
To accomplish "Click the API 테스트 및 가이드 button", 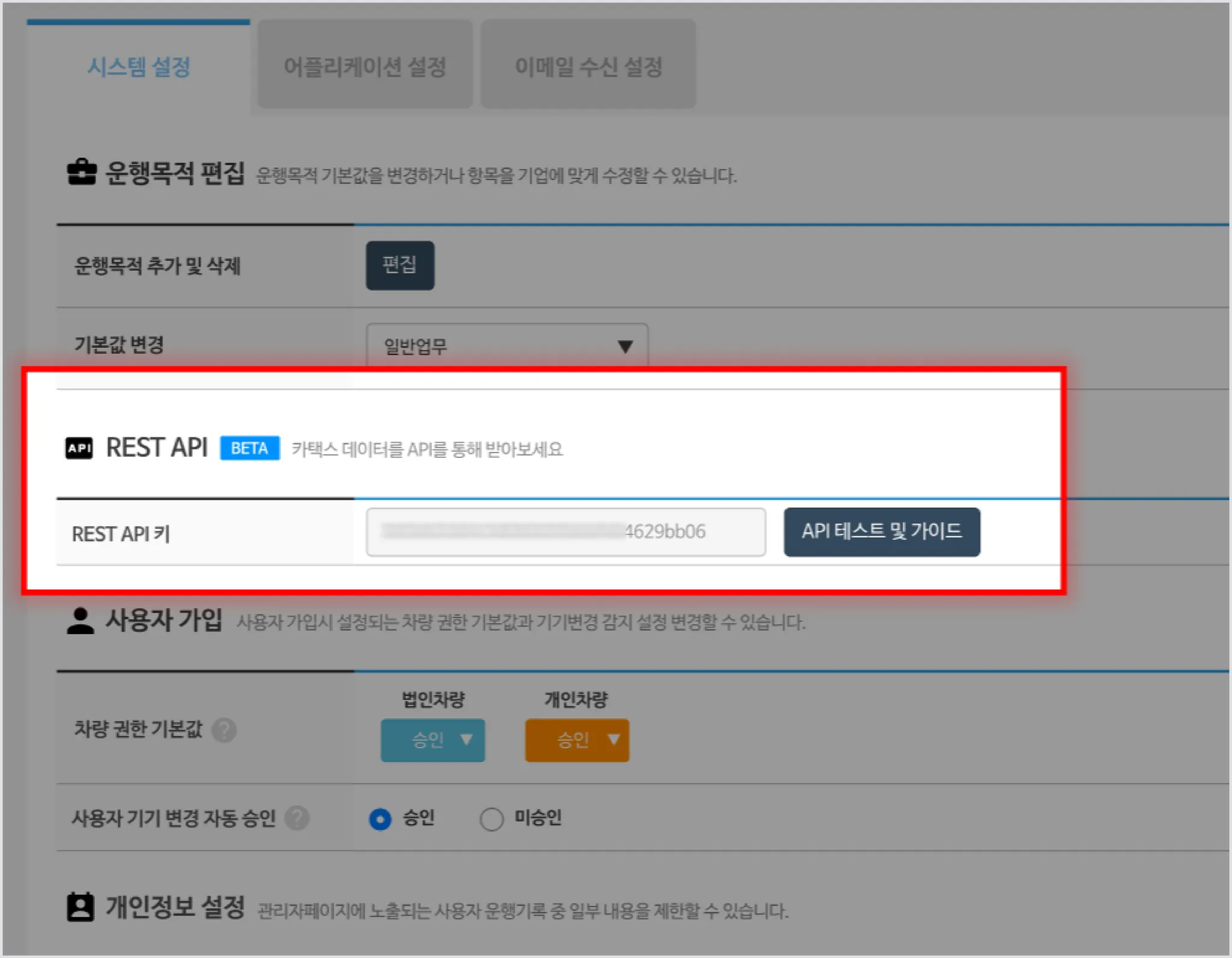I will (882, 532).
